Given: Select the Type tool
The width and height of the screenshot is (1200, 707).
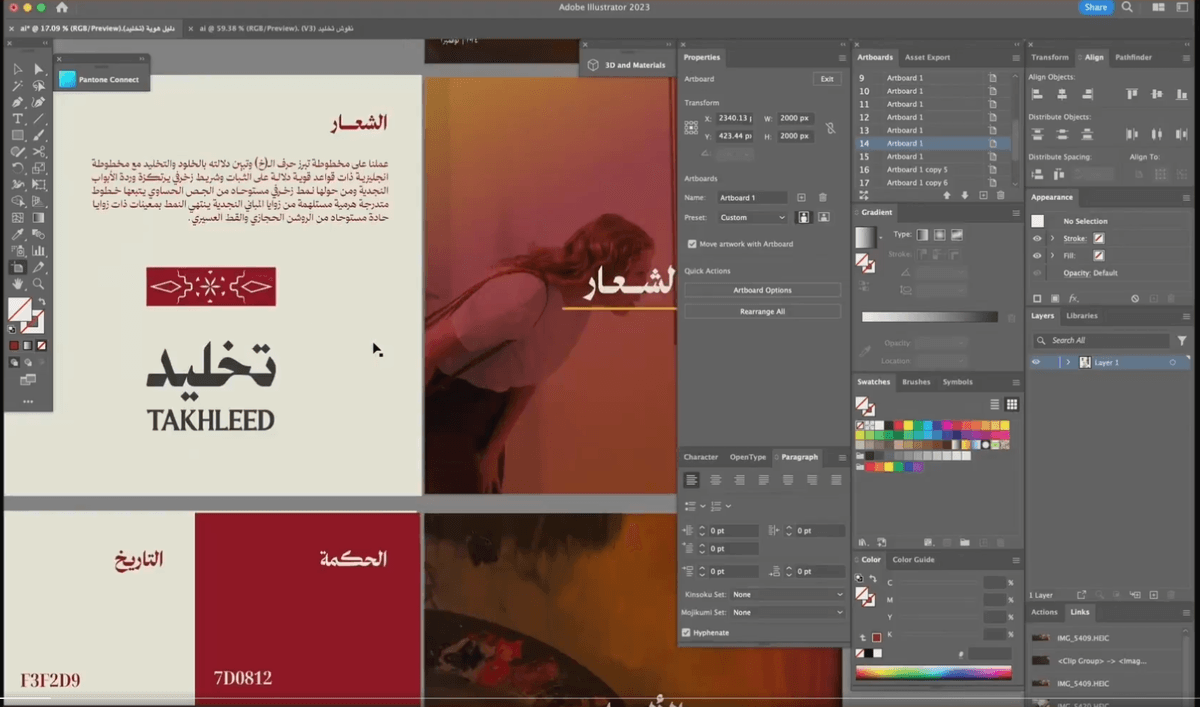Looking at the screenshot, I should (x=17, y=117).
